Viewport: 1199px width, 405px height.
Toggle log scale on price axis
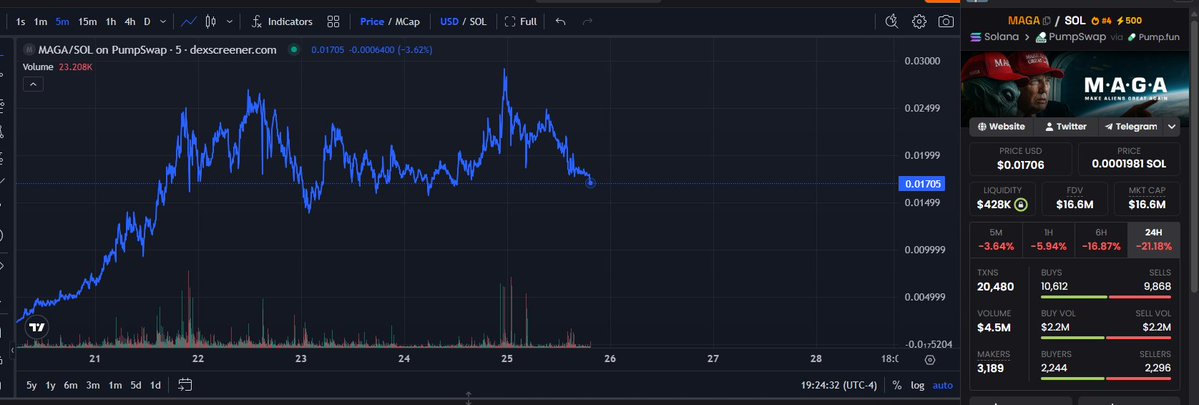918,385
